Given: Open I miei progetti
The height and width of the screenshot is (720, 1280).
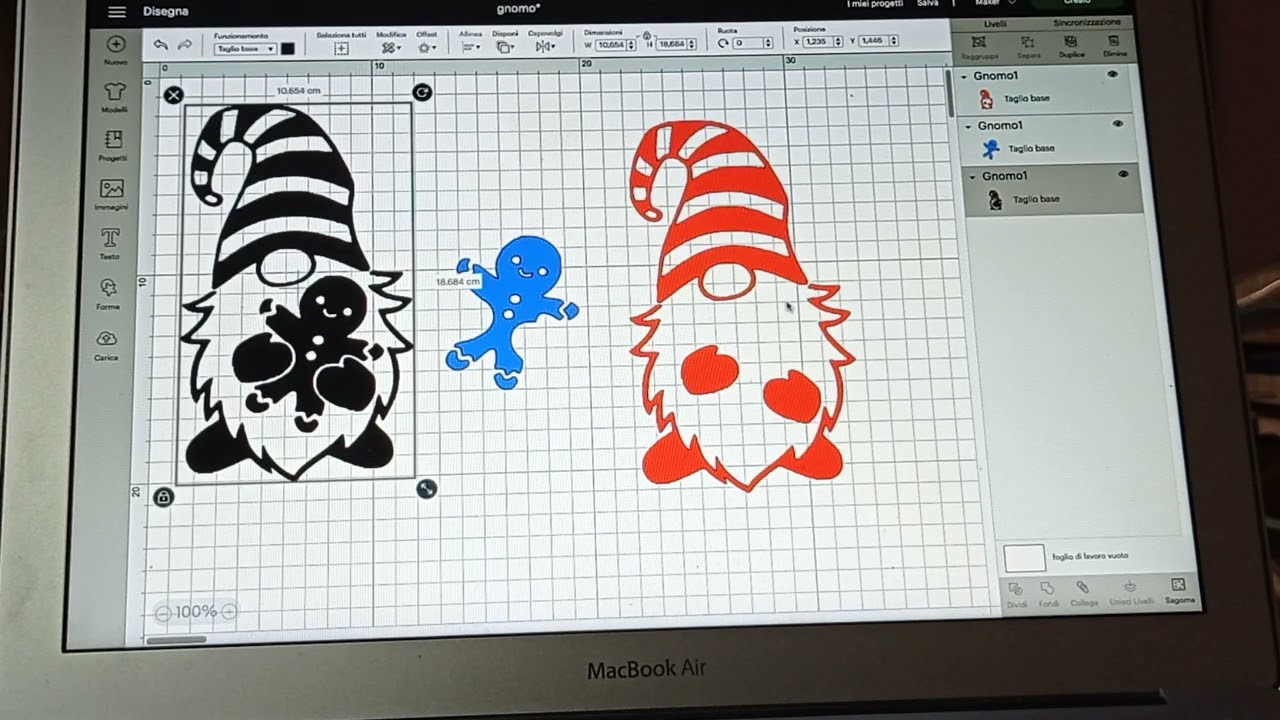Looking at the screenshot, I should click(874, 4).
